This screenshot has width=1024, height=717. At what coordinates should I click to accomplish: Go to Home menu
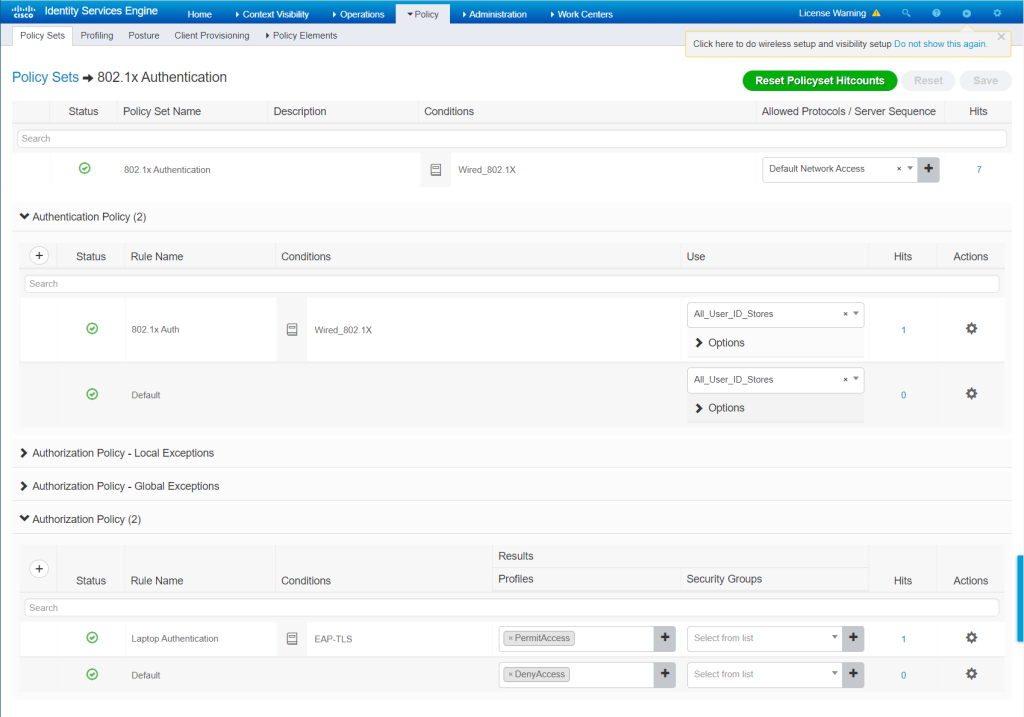coord(199,14)
